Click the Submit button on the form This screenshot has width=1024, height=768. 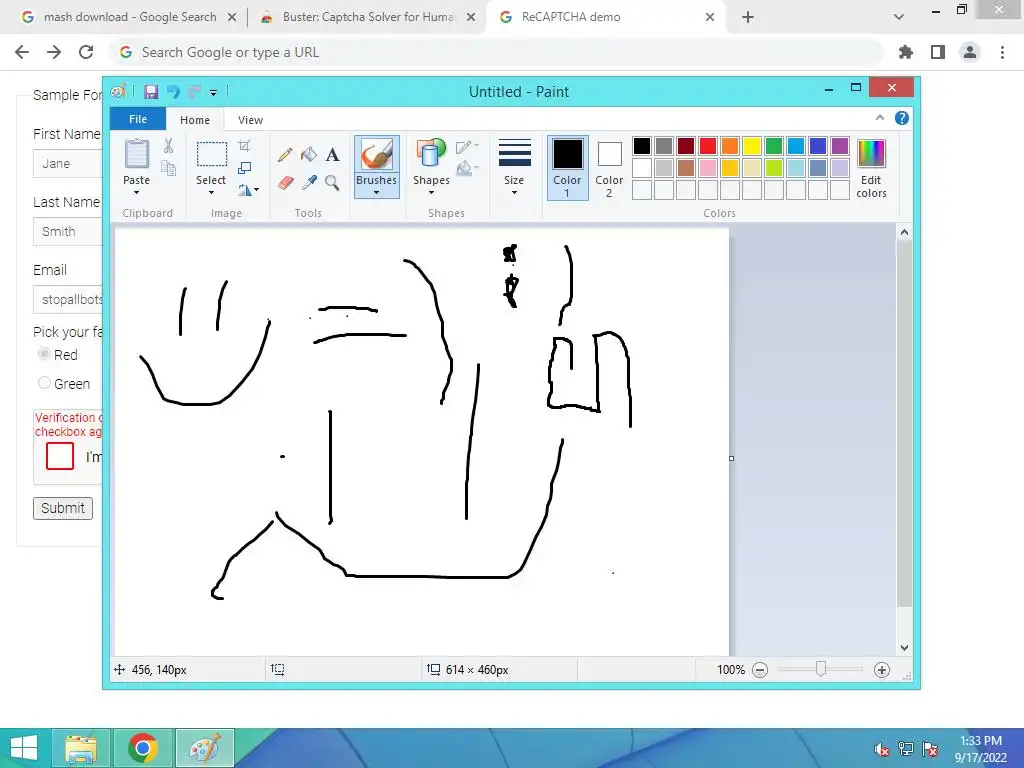point(63,508)
